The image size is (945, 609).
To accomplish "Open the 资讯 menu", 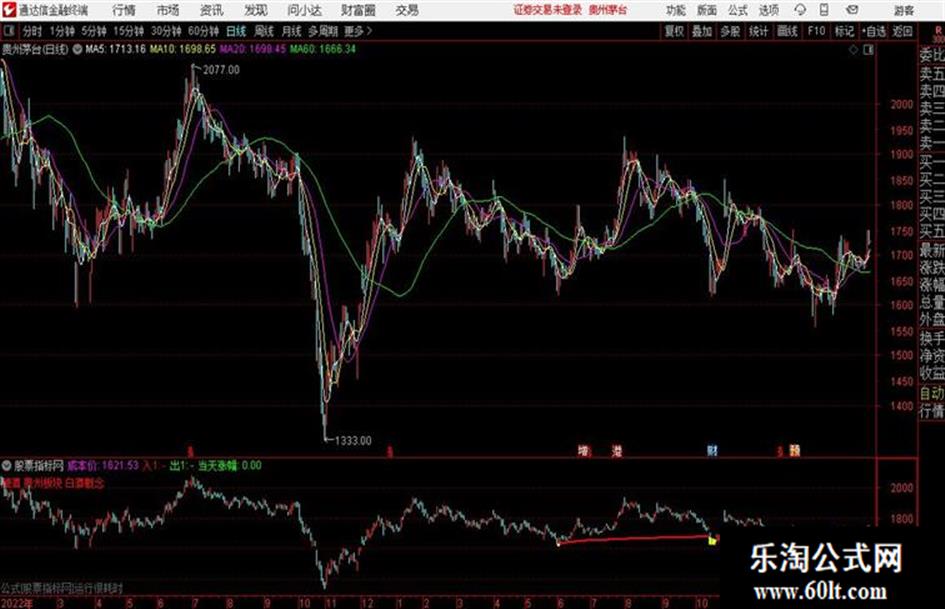I will [x=212, y=10].
